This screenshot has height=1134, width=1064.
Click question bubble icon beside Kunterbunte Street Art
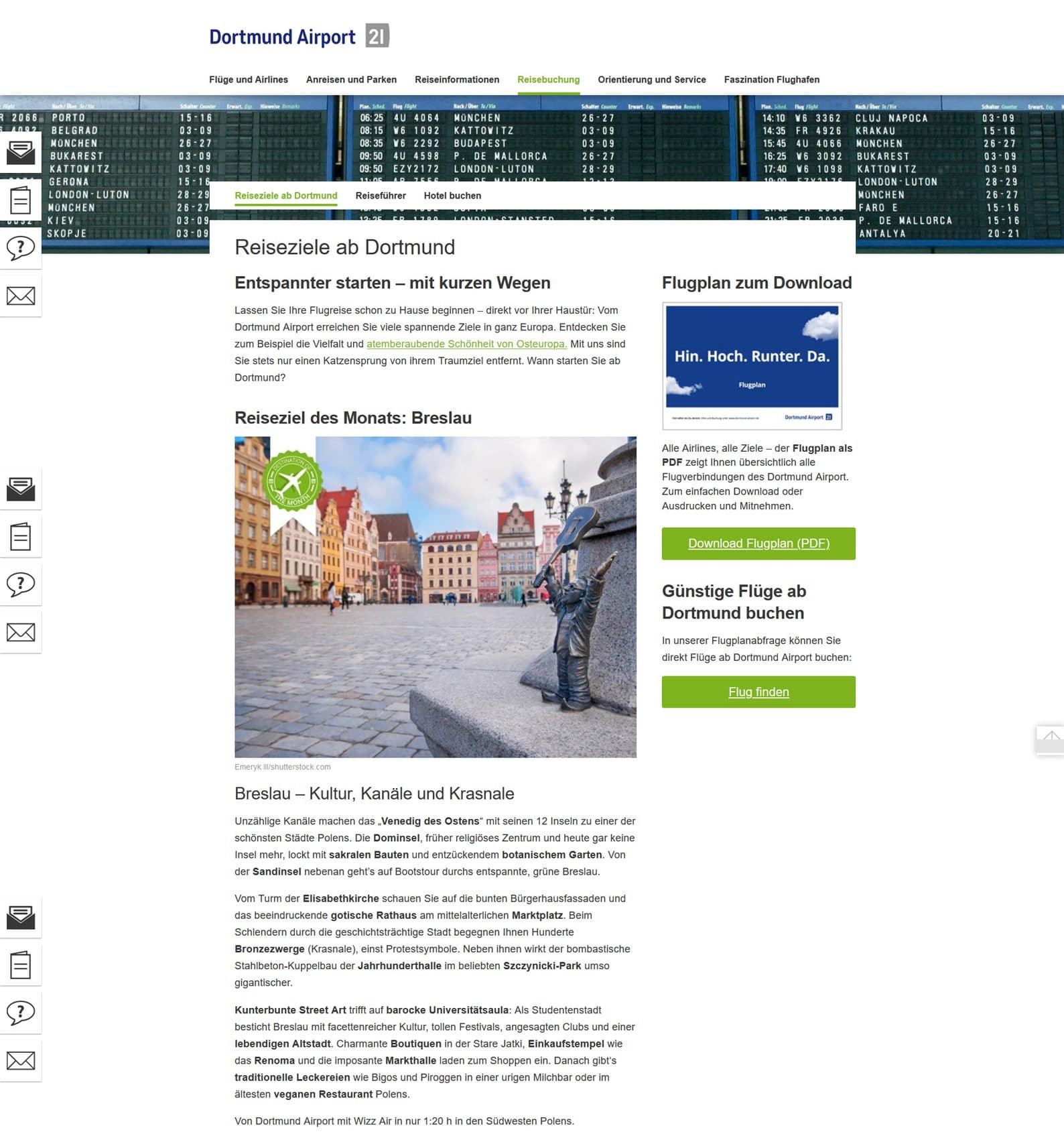[x=21, y=1013]
